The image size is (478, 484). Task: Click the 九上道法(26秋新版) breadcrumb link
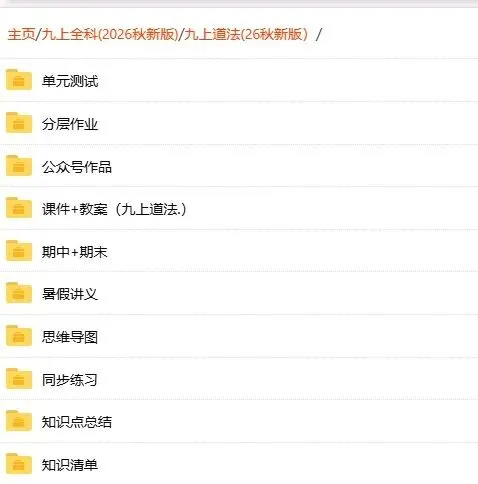click(x=246, y=34)
